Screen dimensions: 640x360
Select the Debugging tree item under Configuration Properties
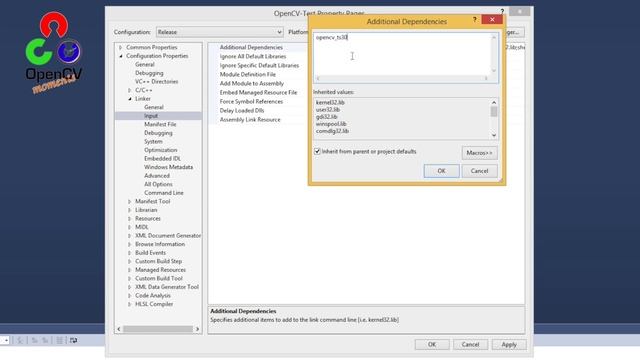[149, 73]
